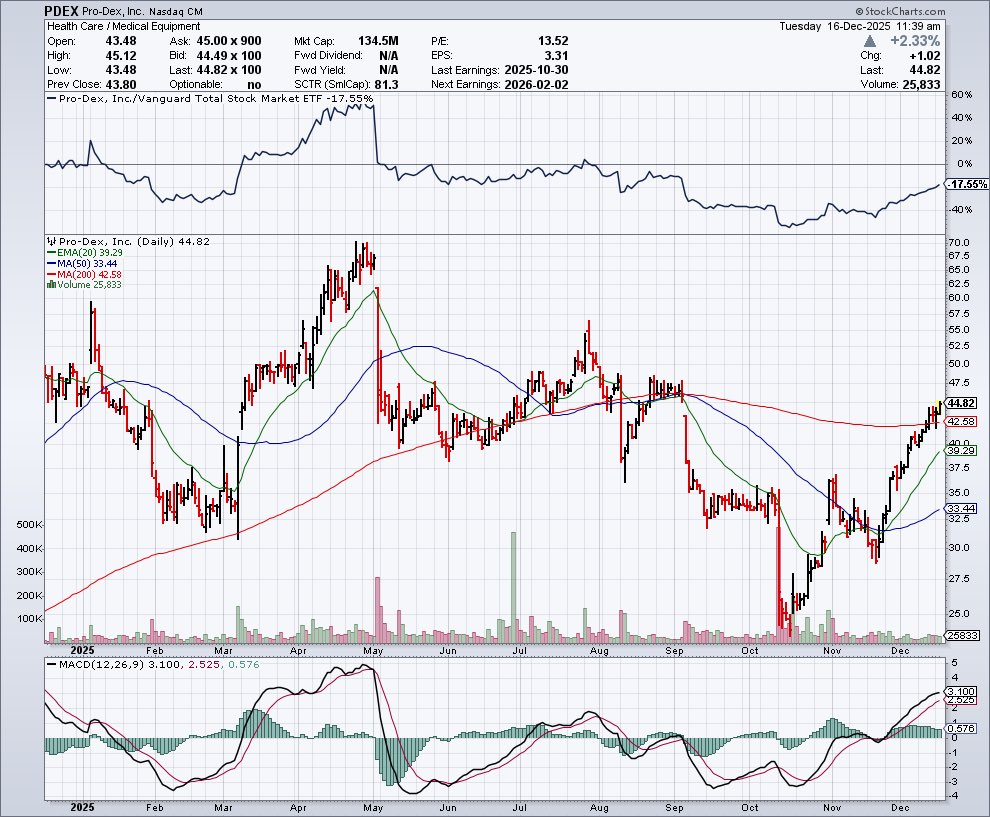Click the Bid value 44.49 x 100
Screen dimensions: 990x817
pyautogui.click(x=229, y=56)
